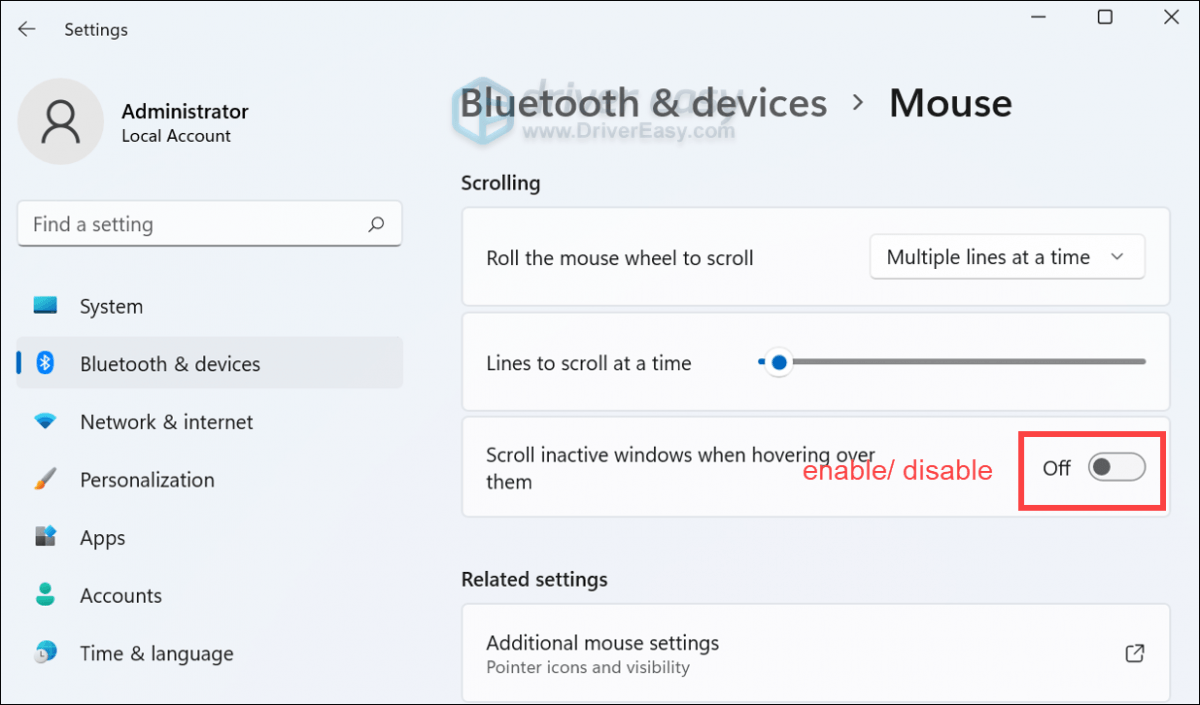
Task: Click the back arrow in Settings
Action: (x=27, y=29)
